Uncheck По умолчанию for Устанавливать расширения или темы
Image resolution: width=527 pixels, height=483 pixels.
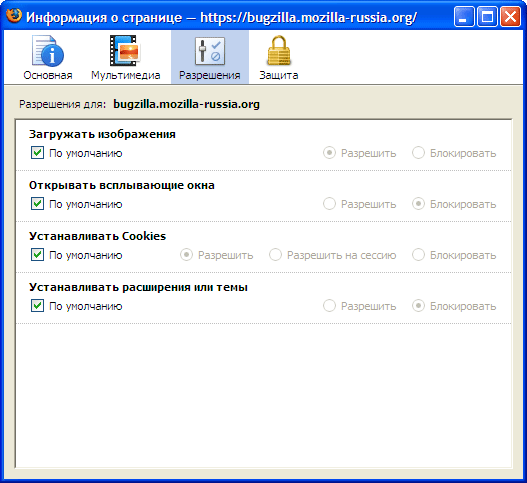click(x=37, y=306)
